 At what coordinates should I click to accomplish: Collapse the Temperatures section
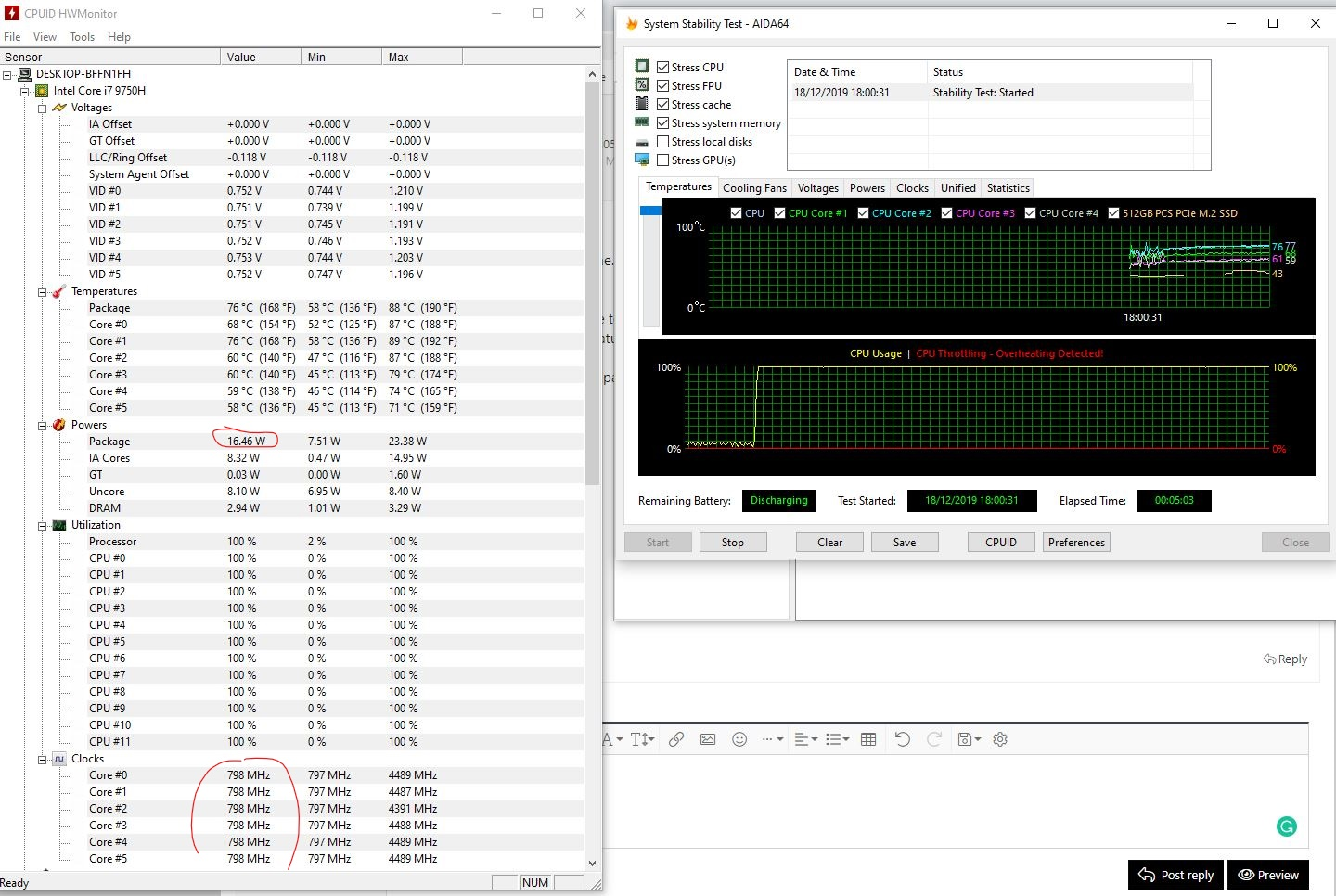[42, 291]
